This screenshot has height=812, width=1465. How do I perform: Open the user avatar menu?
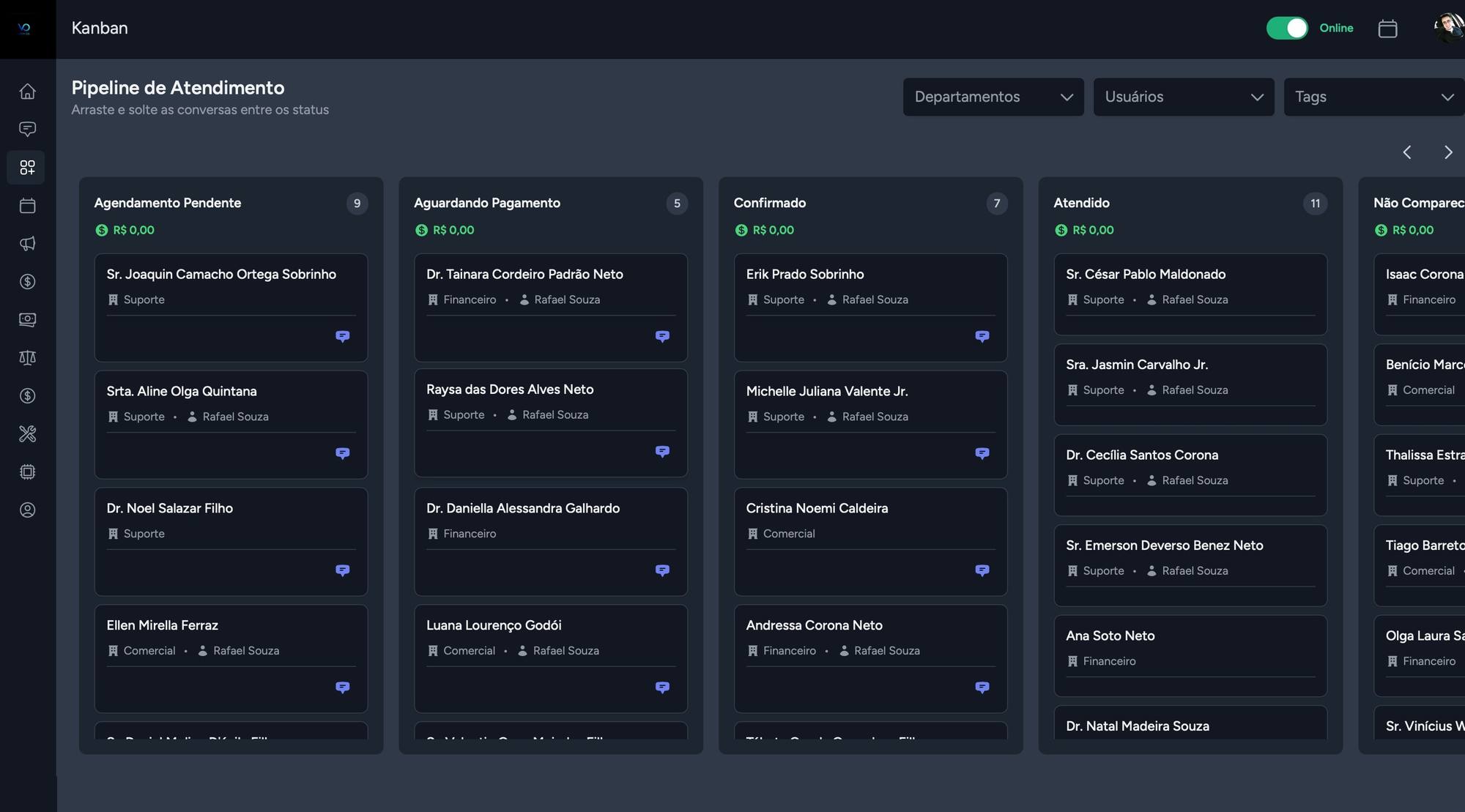[1449, 28]
